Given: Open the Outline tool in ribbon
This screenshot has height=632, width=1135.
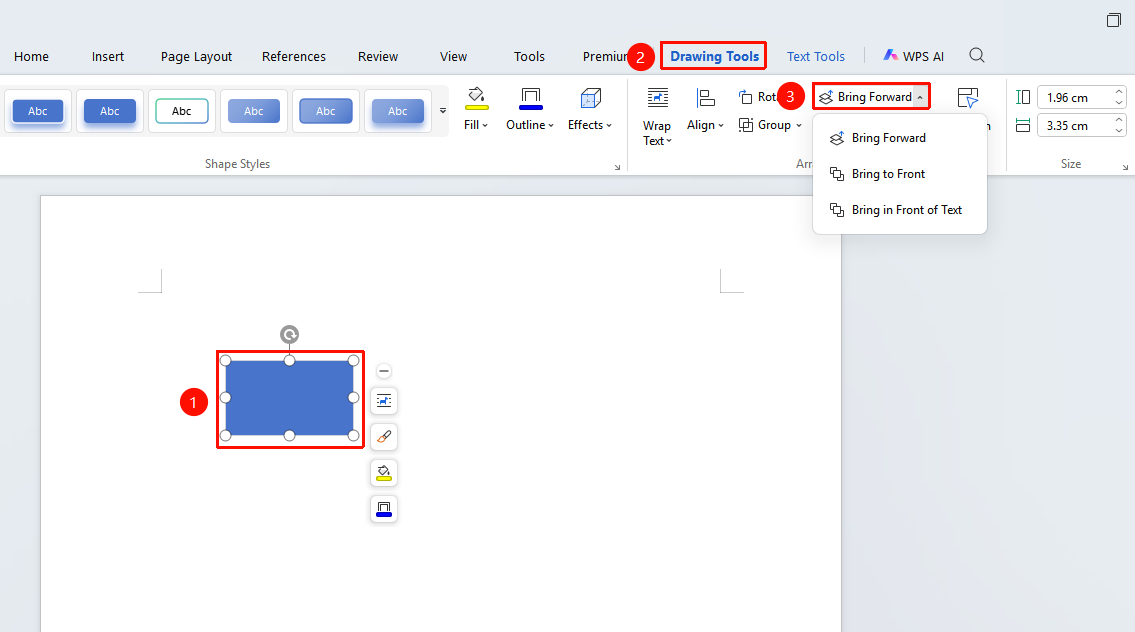Looking at the screenshot, I should (530, 109).
